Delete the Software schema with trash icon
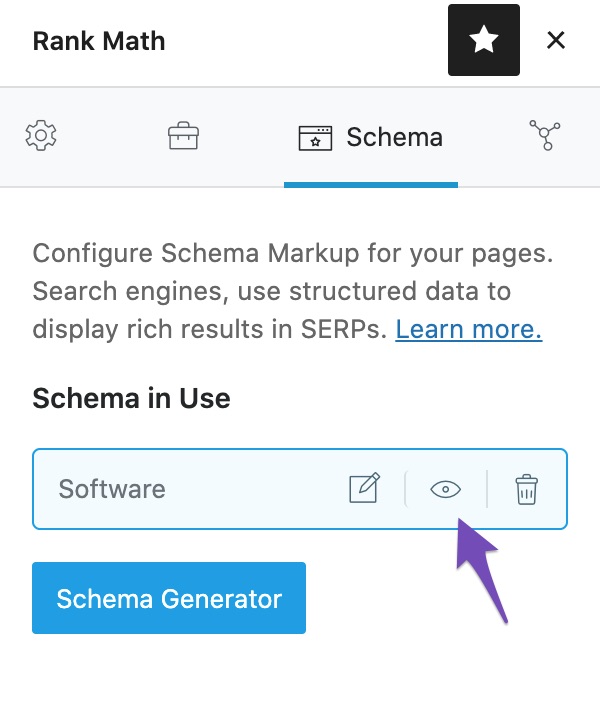The image size is (600, 720). tap(526, 489)
